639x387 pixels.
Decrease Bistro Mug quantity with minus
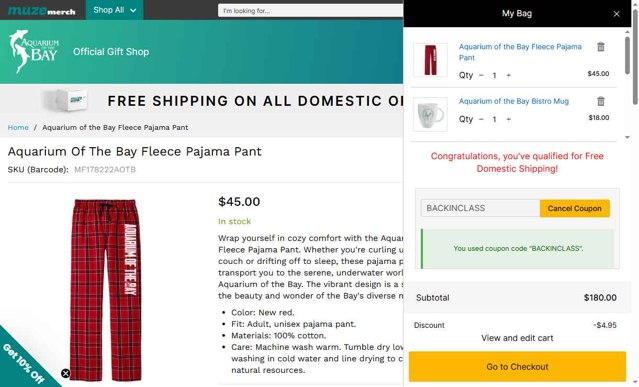click(481, 119)
